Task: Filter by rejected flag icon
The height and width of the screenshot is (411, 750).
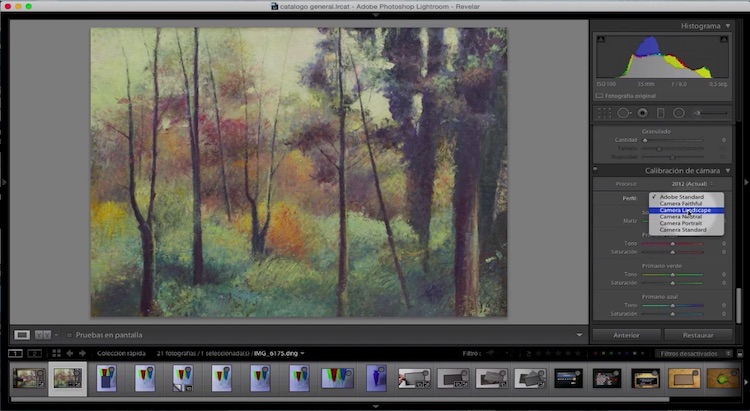Action: [x=510, y=354]
